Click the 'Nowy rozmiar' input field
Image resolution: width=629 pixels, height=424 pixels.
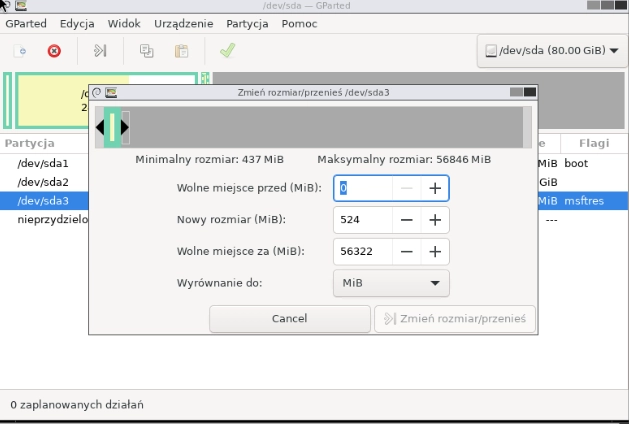(x=361, y=220)
